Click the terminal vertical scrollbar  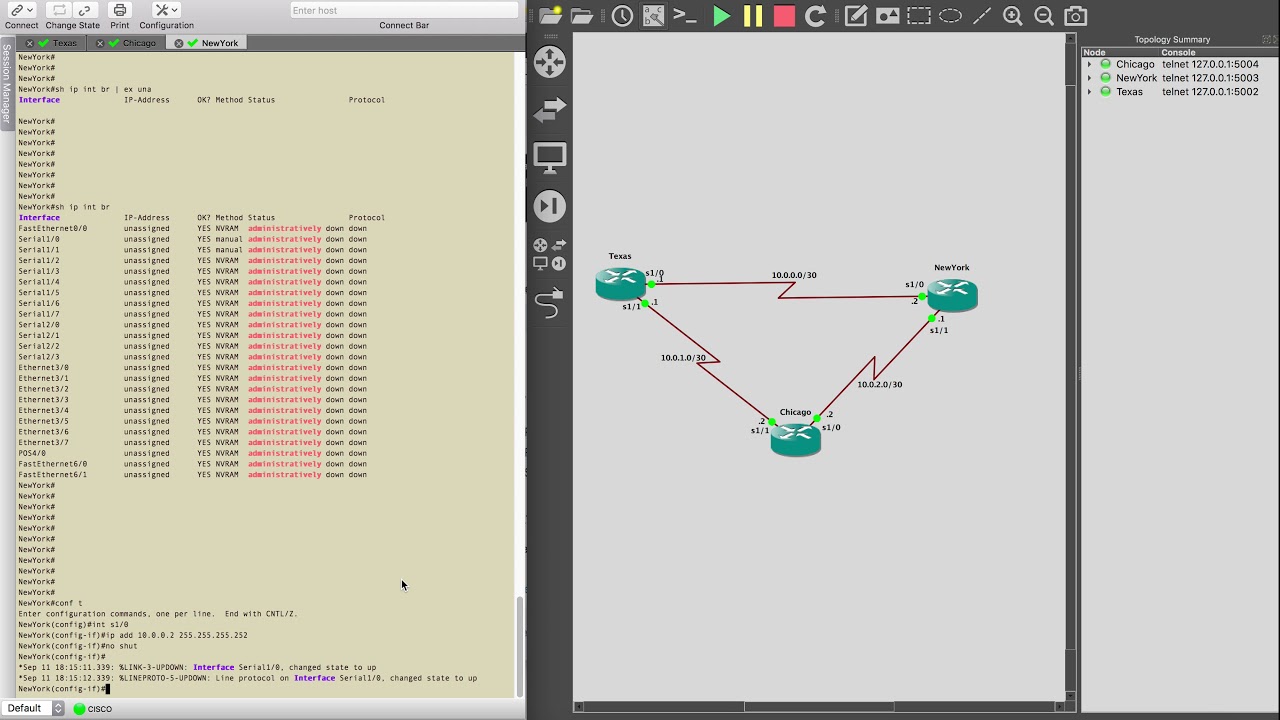coord(519,645)
